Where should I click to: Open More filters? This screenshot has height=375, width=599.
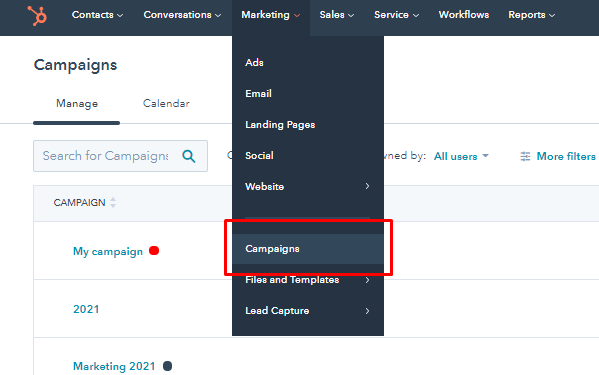(x=557, y=156)
